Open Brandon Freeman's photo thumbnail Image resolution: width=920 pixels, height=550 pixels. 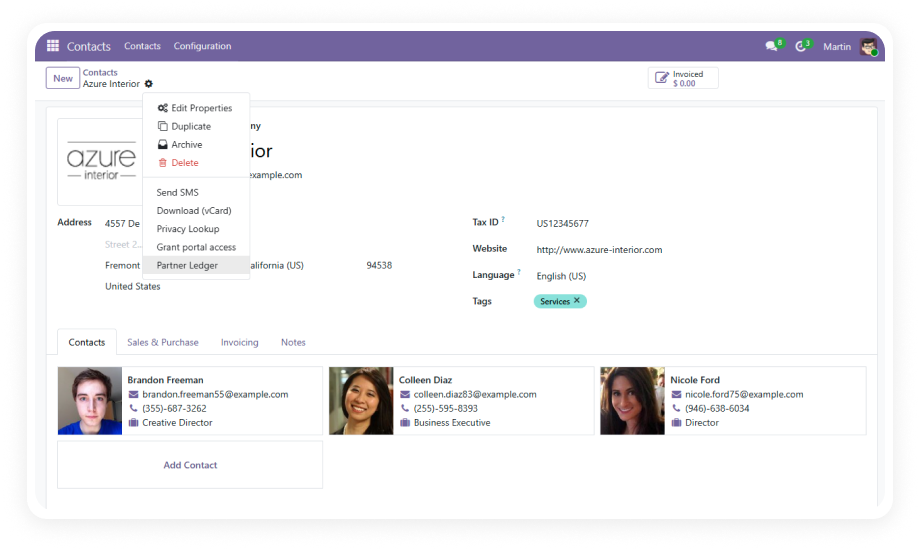[90, 401]
